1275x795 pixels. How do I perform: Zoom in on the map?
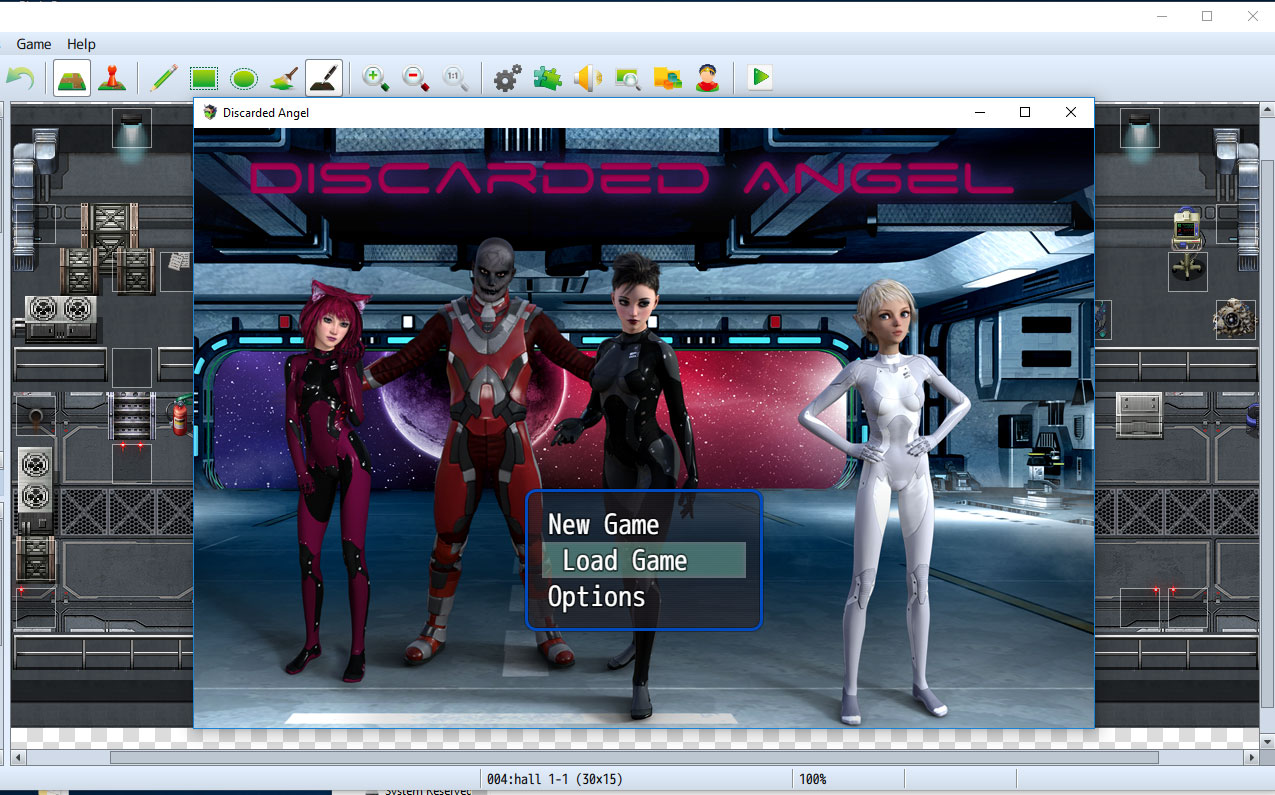376,78
